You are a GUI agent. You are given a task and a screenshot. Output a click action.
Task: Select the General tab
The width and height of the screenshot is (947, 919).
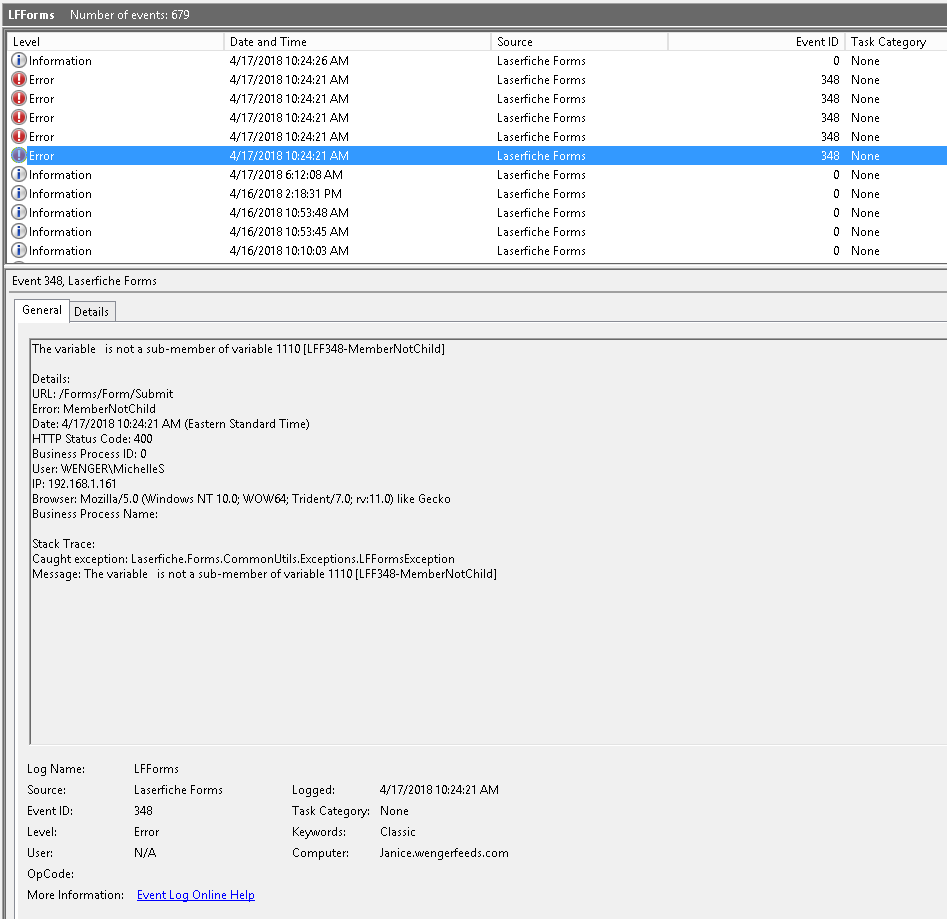click(x=42, y=311)
